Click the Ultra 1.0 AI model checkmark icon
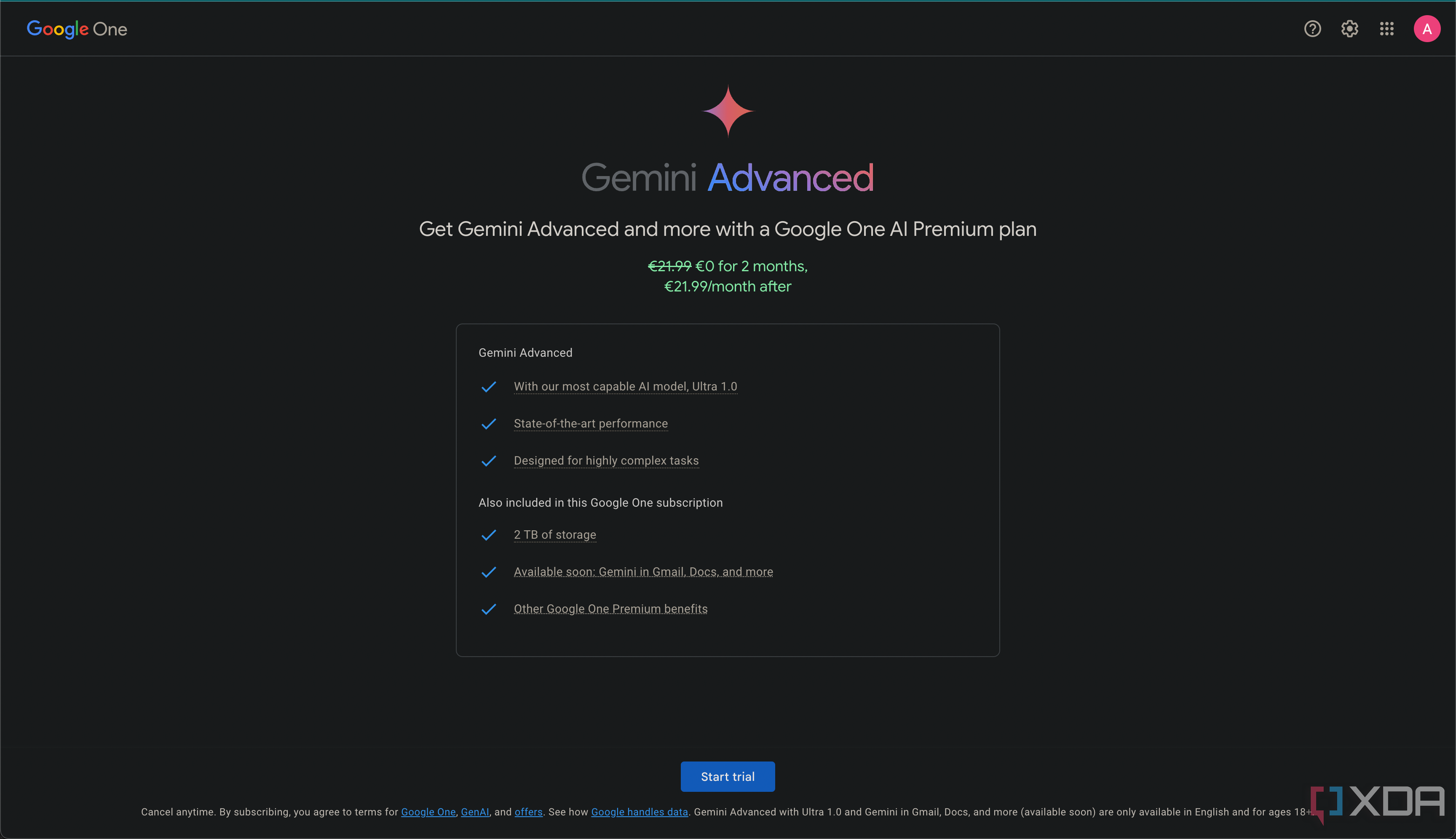 [489, 385]
